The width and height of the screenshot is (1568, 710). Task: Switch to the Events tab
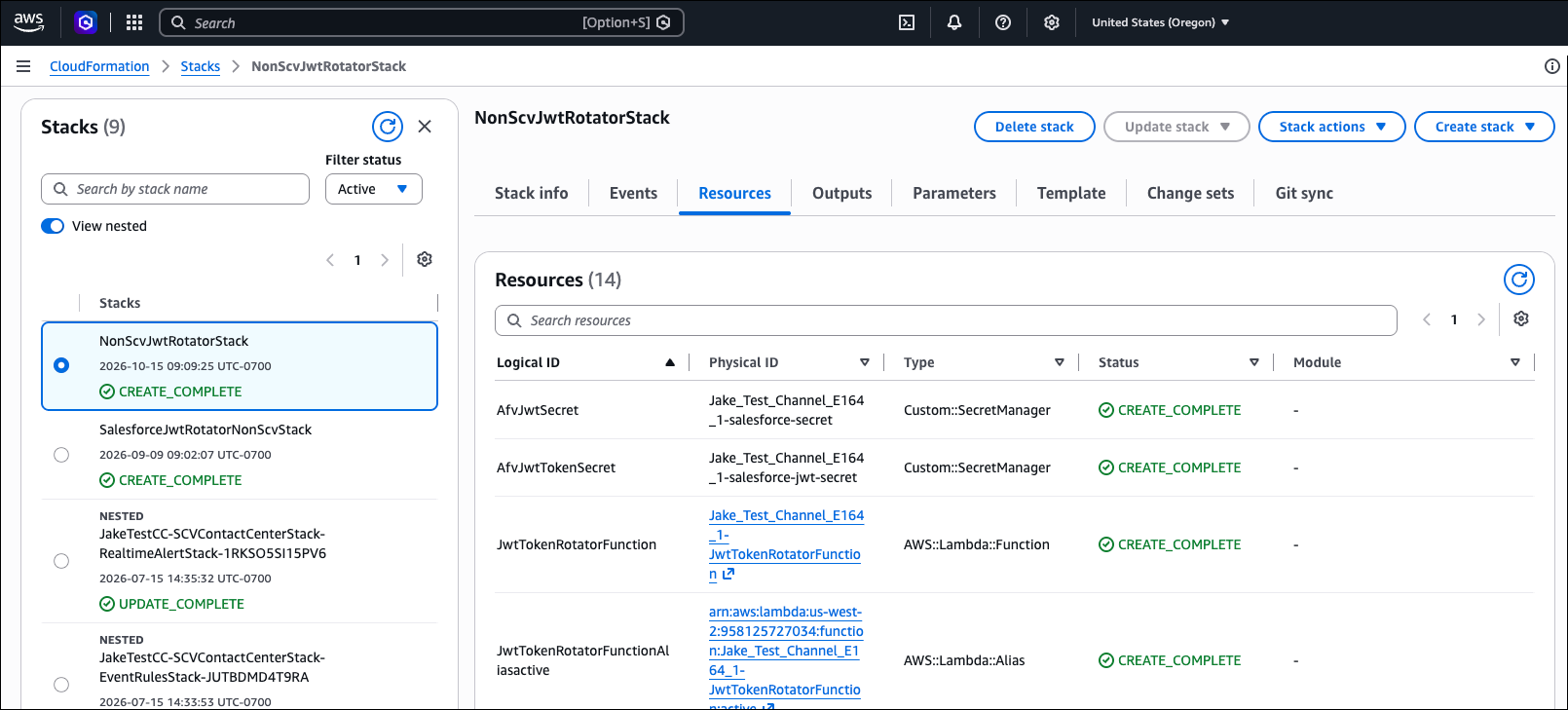click(x=633, y=193)
